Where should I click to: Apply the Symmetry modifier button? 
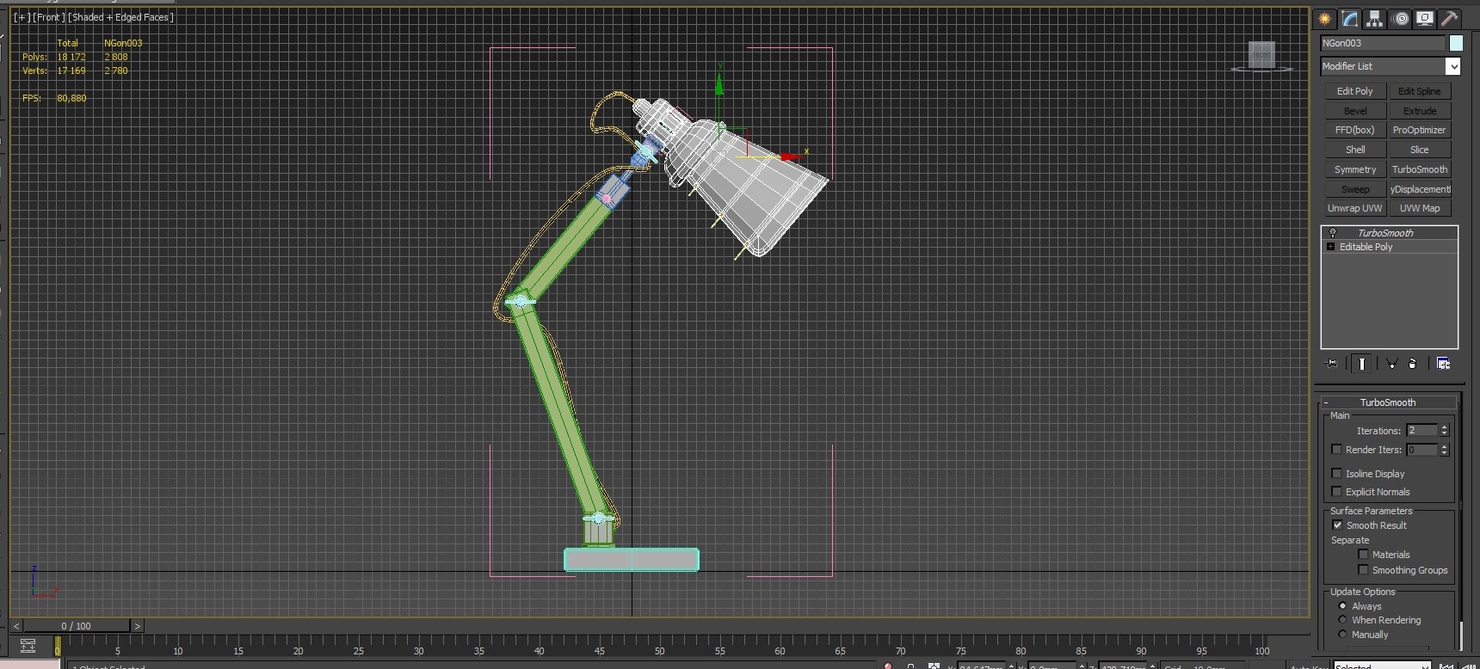pos(1355,169)
